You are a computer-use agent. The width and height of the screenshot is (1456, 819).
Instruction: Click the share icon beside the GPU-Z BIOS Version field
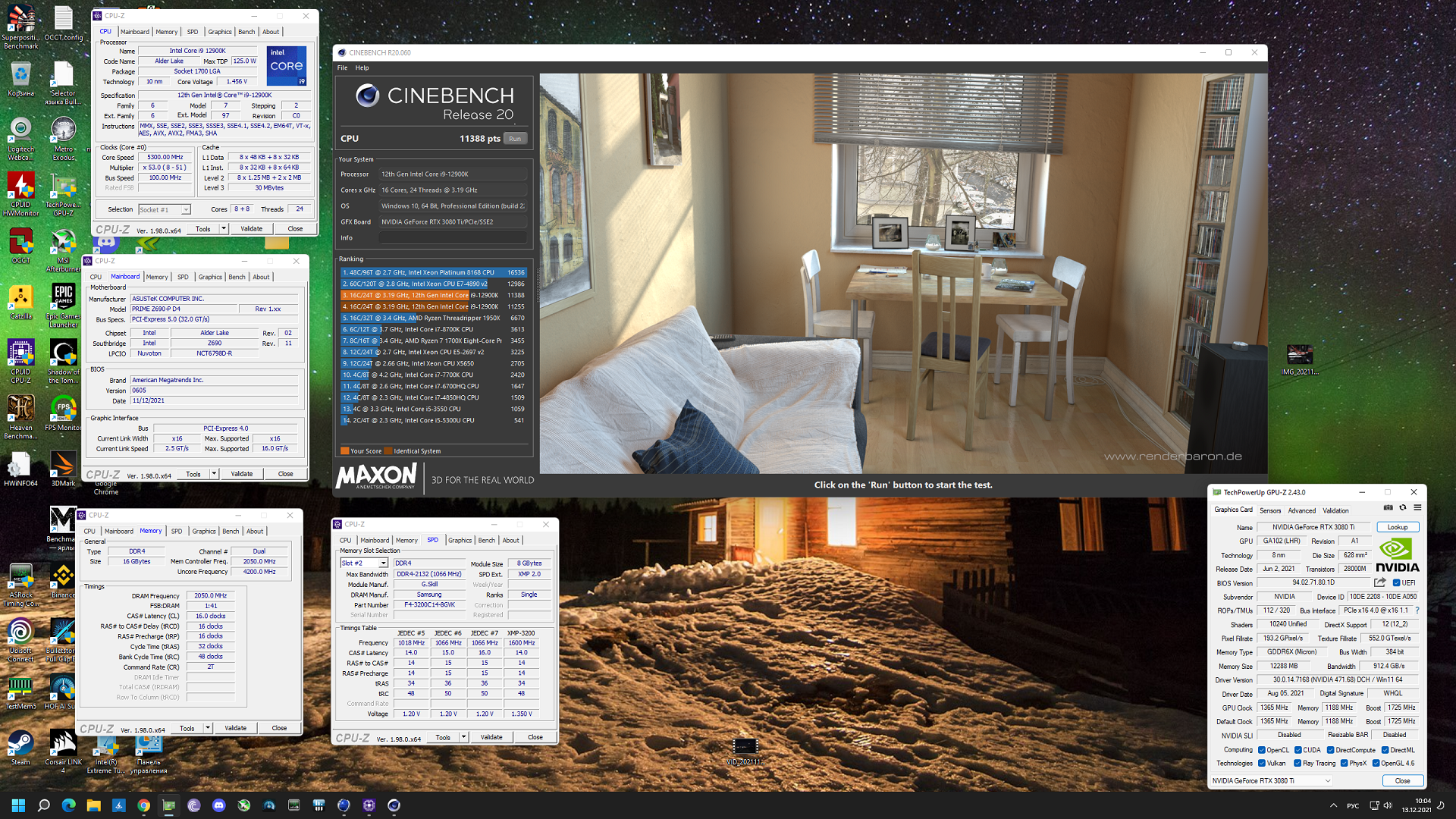point(1380,582)
